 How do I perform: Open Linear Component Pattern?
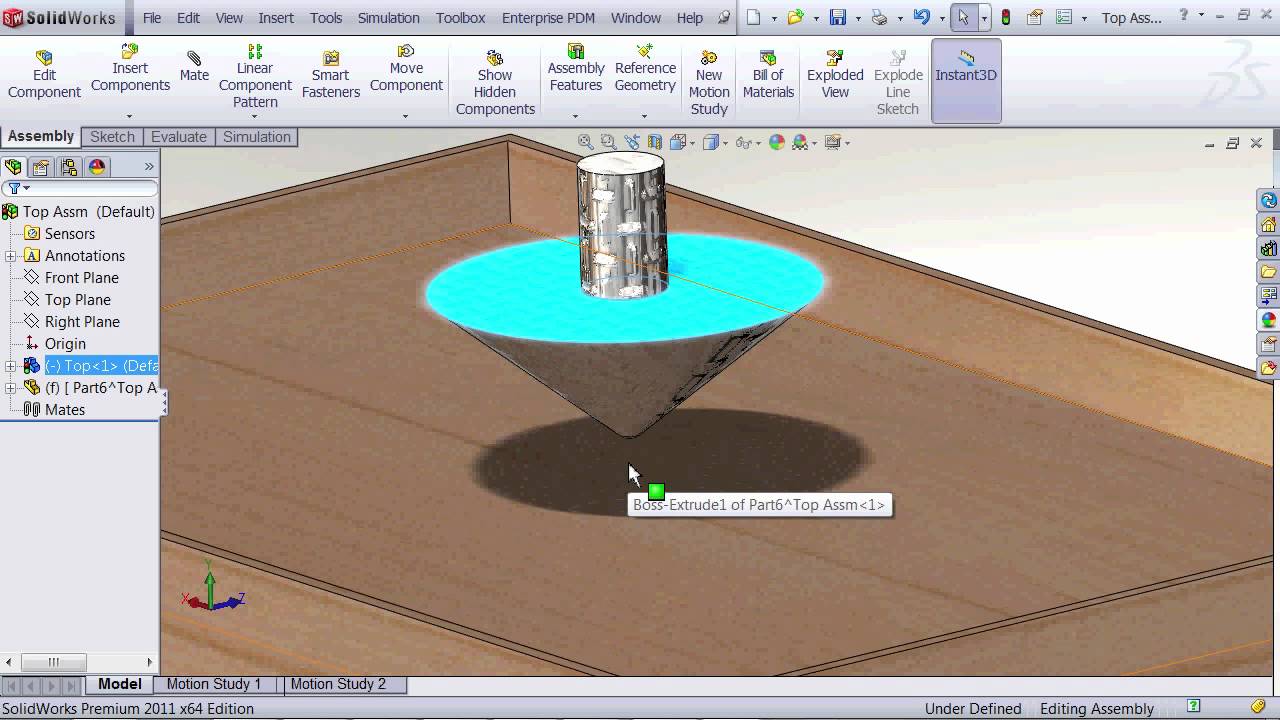pos(255,76)
